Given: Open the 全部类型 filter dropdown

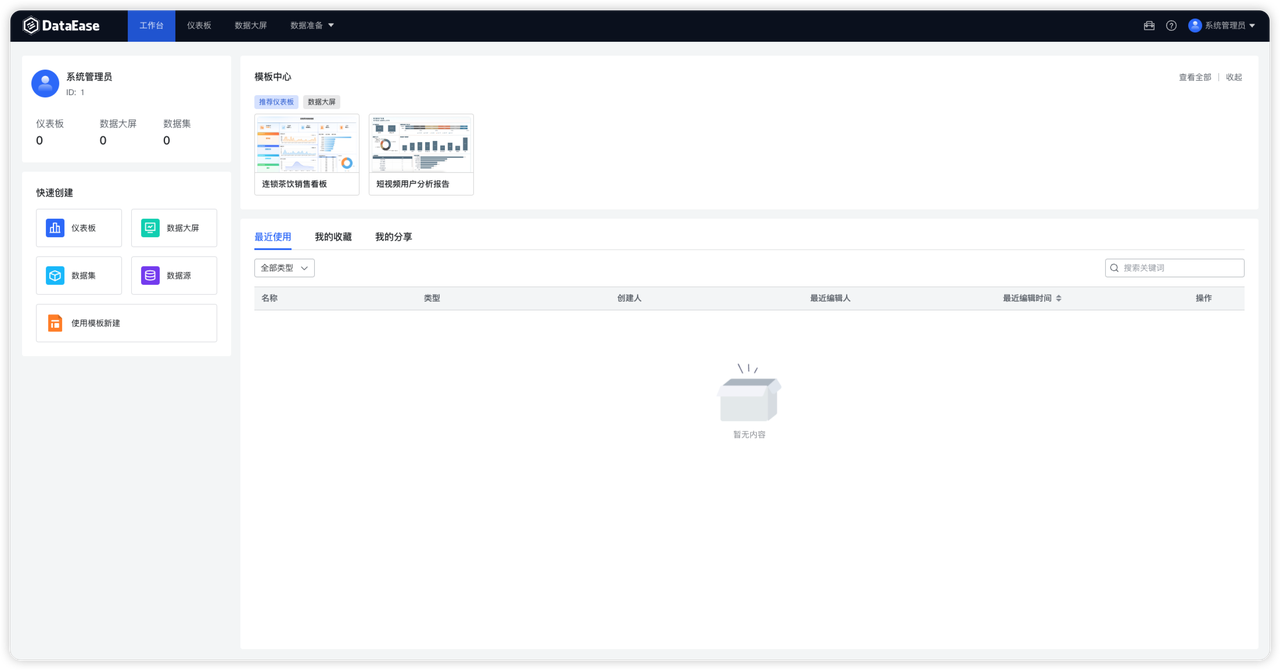Looking at the screenshot, I should [284, 267].
